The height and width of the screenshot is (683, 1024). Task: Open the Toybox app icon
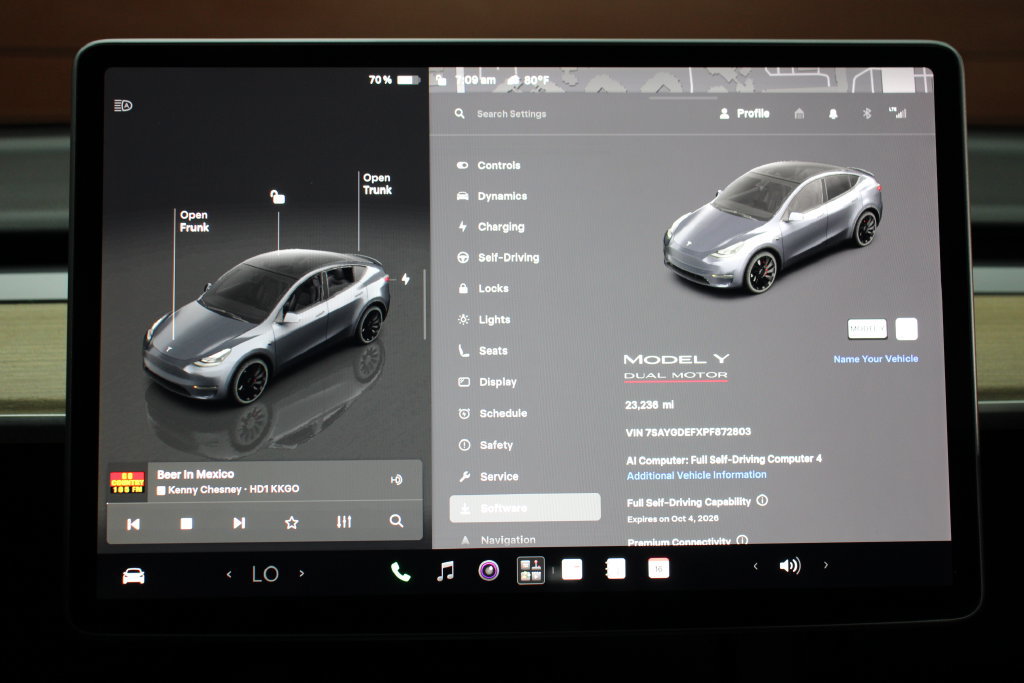[530, 570]
